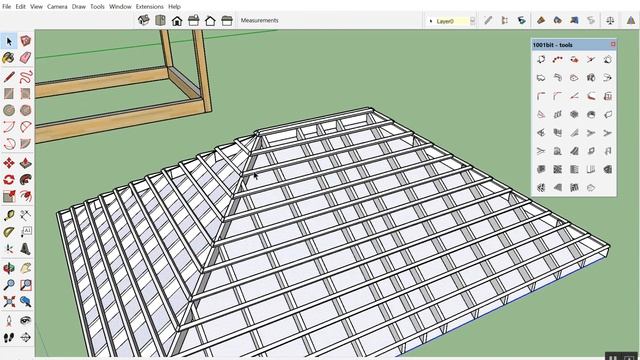This screenshot has width=640, height=360.
Task: Select the Axes tool
Action: click(9, 249)
